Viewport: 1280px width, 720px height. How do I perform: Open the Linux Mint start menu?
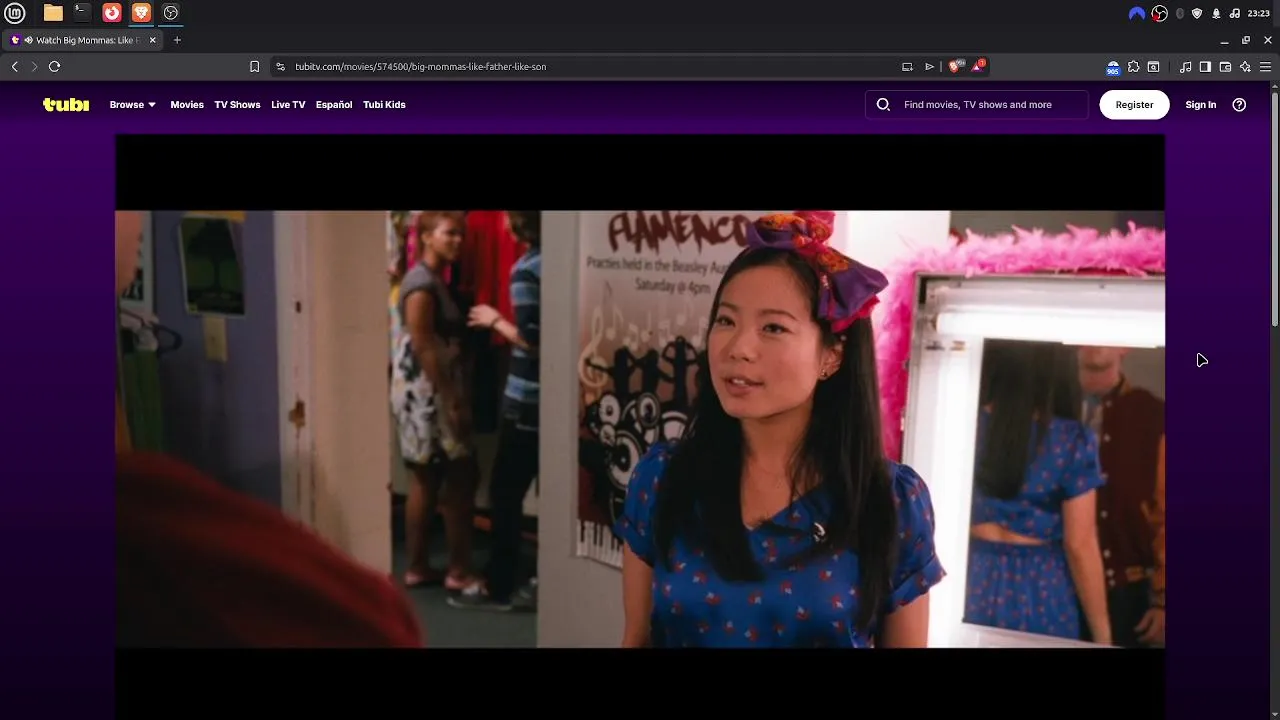(16, 13)
